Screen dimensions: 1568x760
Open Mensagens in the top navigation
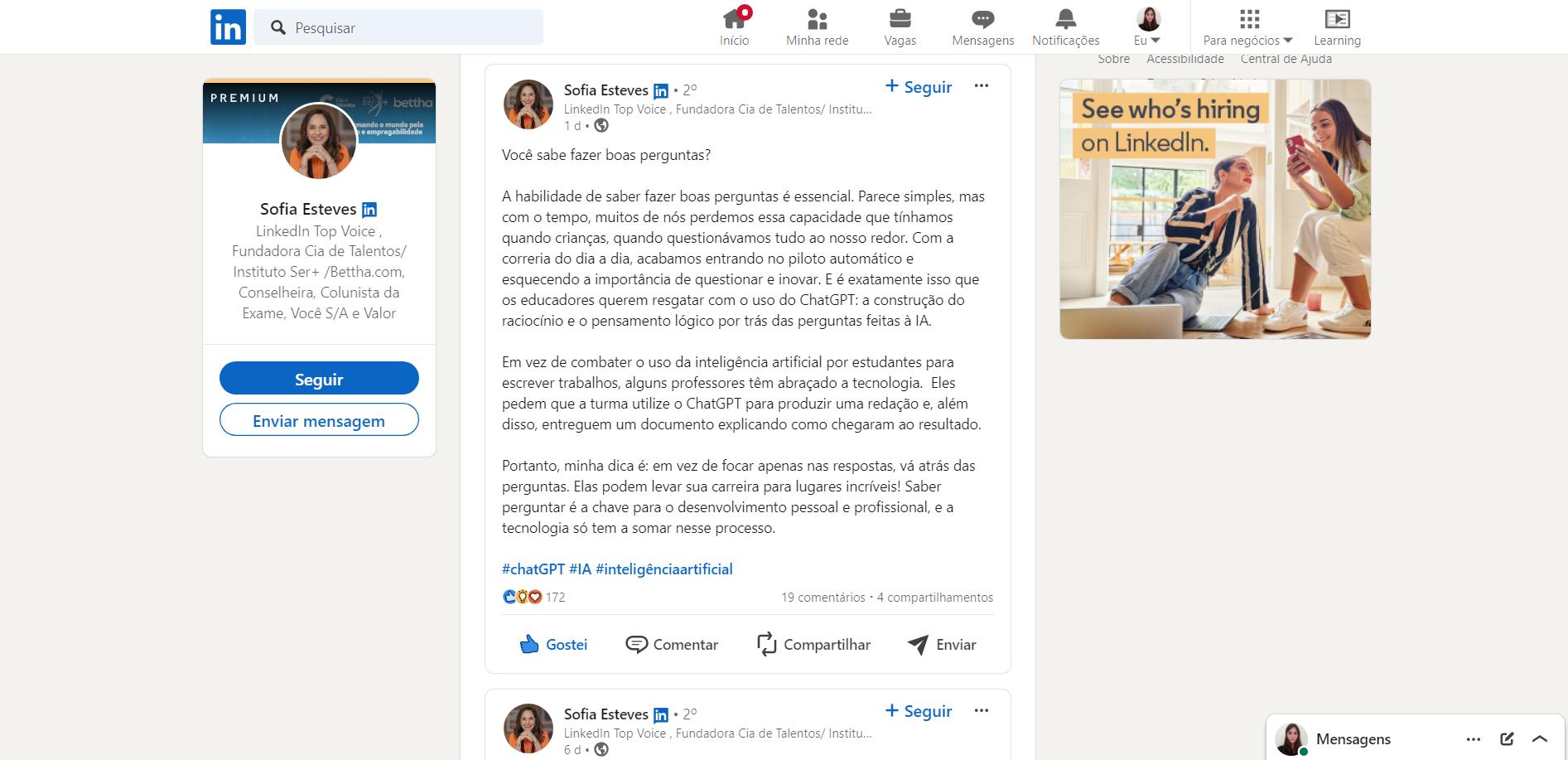tap(983, 27)
